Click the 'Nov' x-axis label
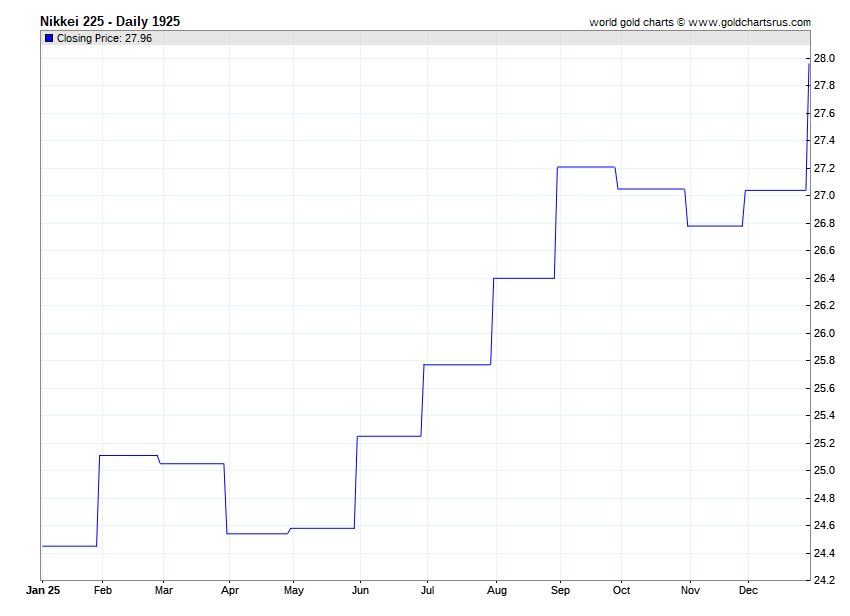The height and width of the screenshot is (616, 850). (x=690, y=590)
